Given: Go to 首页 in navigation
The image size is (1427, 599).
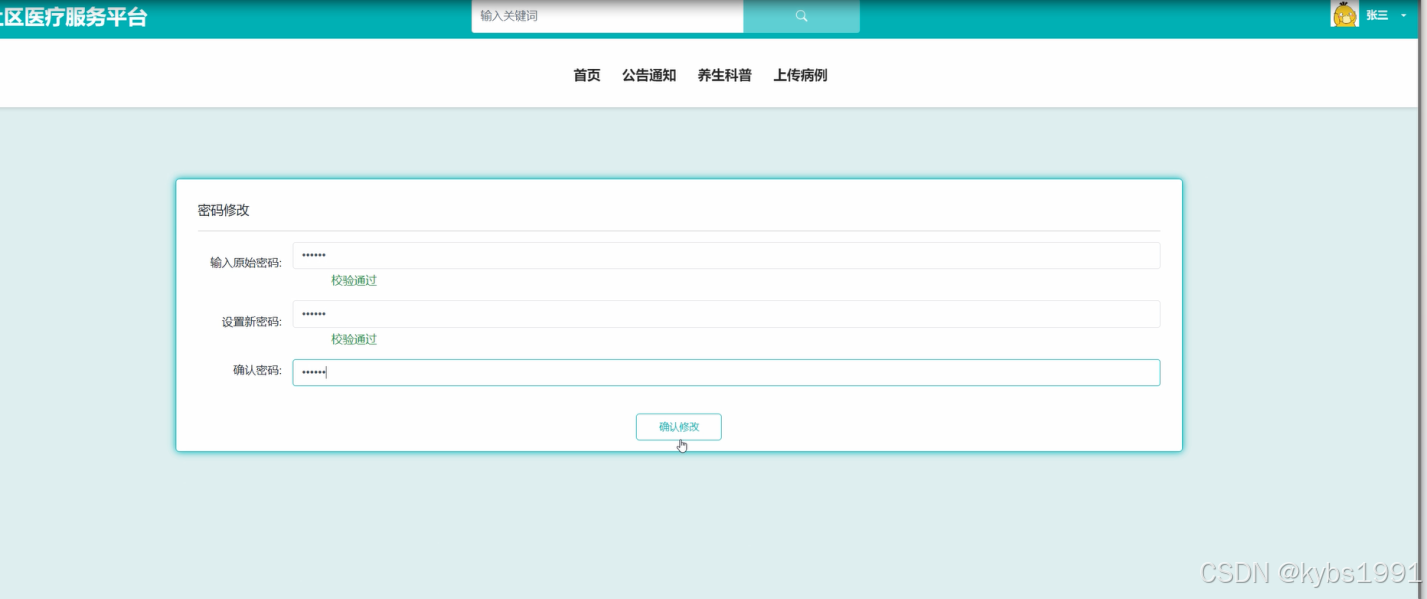Looking at the screenshot, I should click(587, 75).
